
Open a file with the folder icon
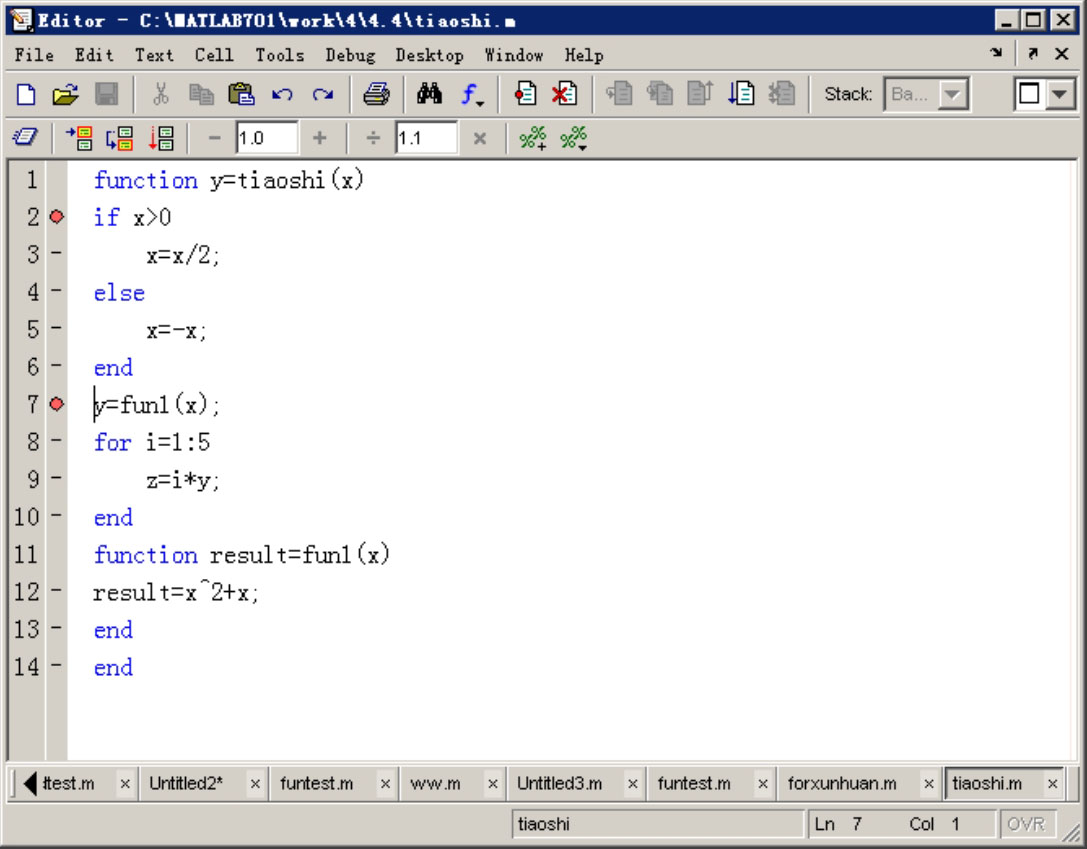[65, 95]
